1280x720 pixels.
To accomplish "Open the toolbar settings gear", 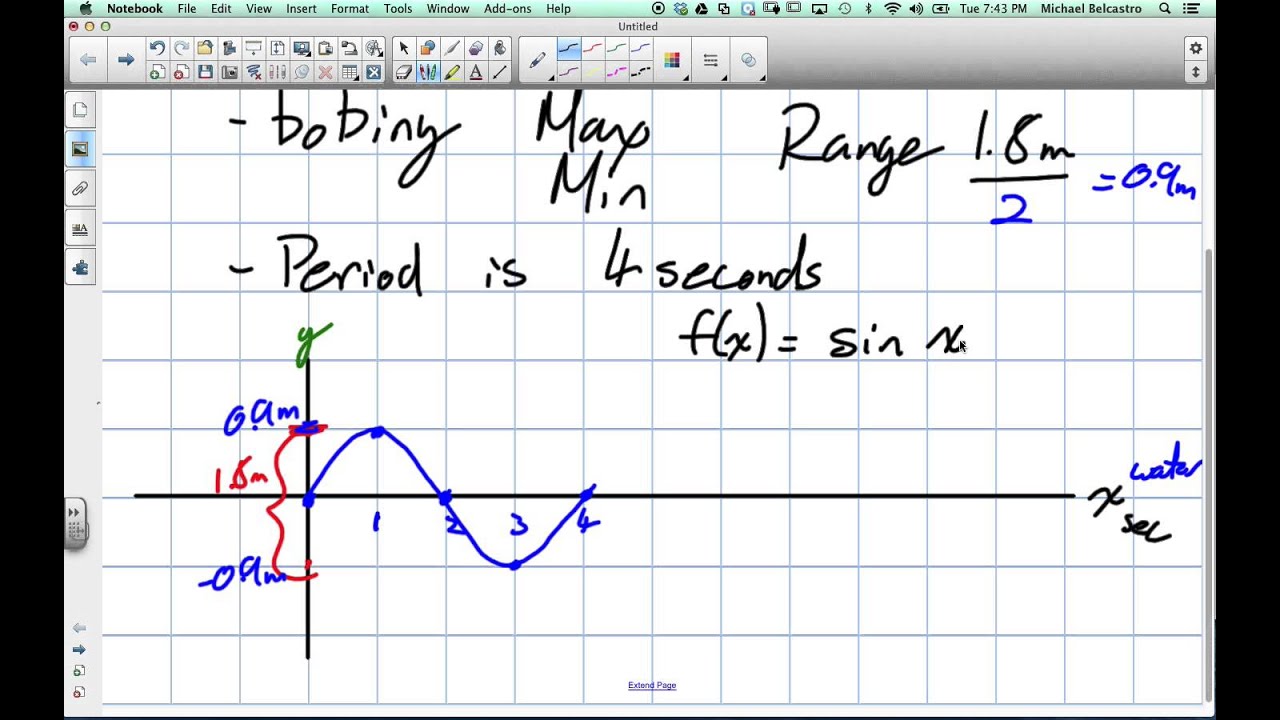I will (1195, 48).
